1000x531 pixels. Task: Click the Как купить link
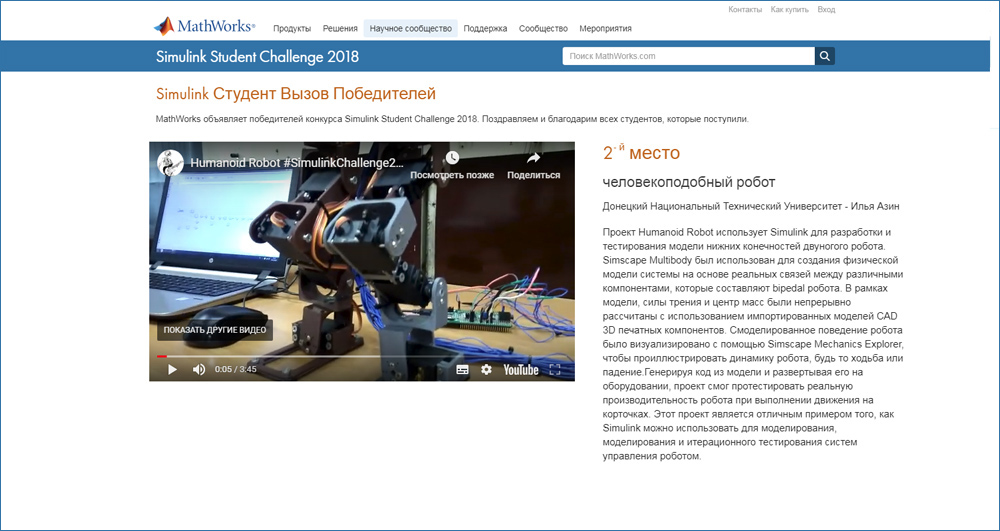point(790,10)
